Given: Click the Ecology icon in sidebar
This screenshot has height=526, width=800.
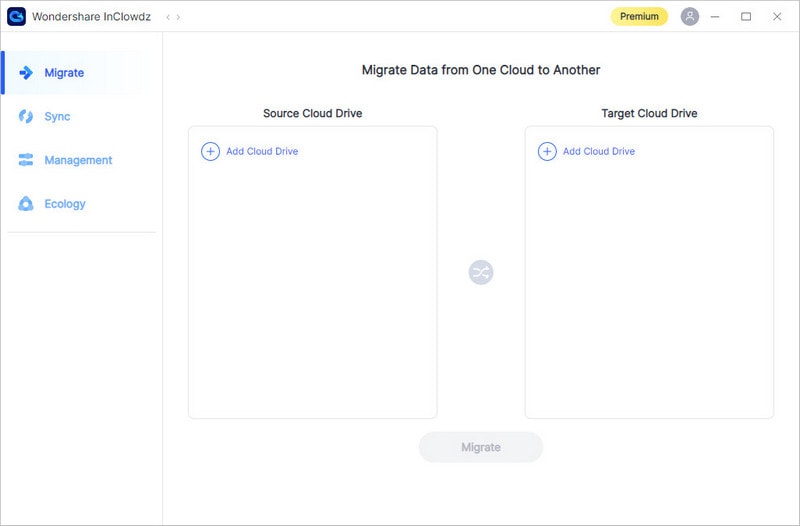Looking at the screenshot, I should coord(26,204).
